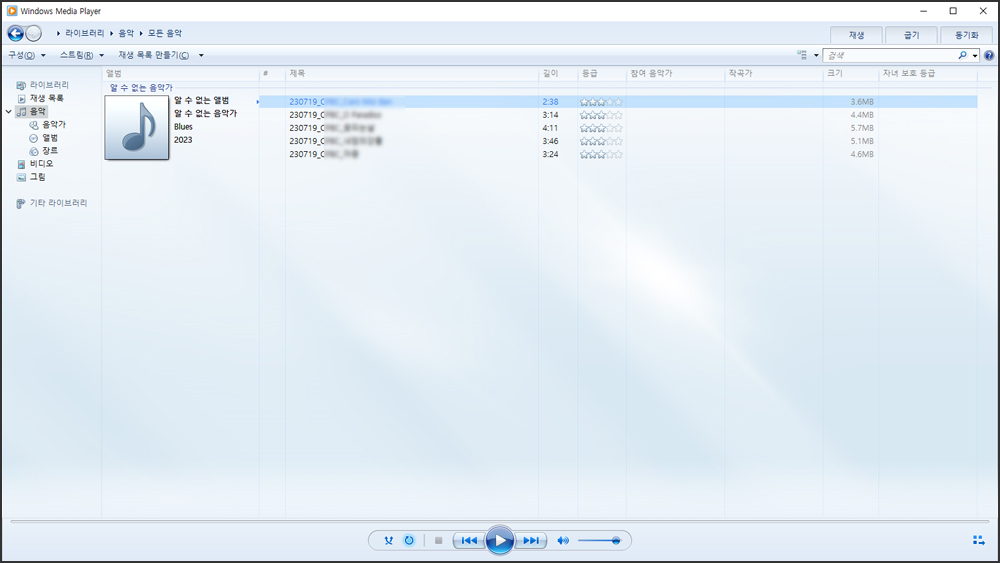
Task: Open the 동기화 tab
Action: coord(966,35)
